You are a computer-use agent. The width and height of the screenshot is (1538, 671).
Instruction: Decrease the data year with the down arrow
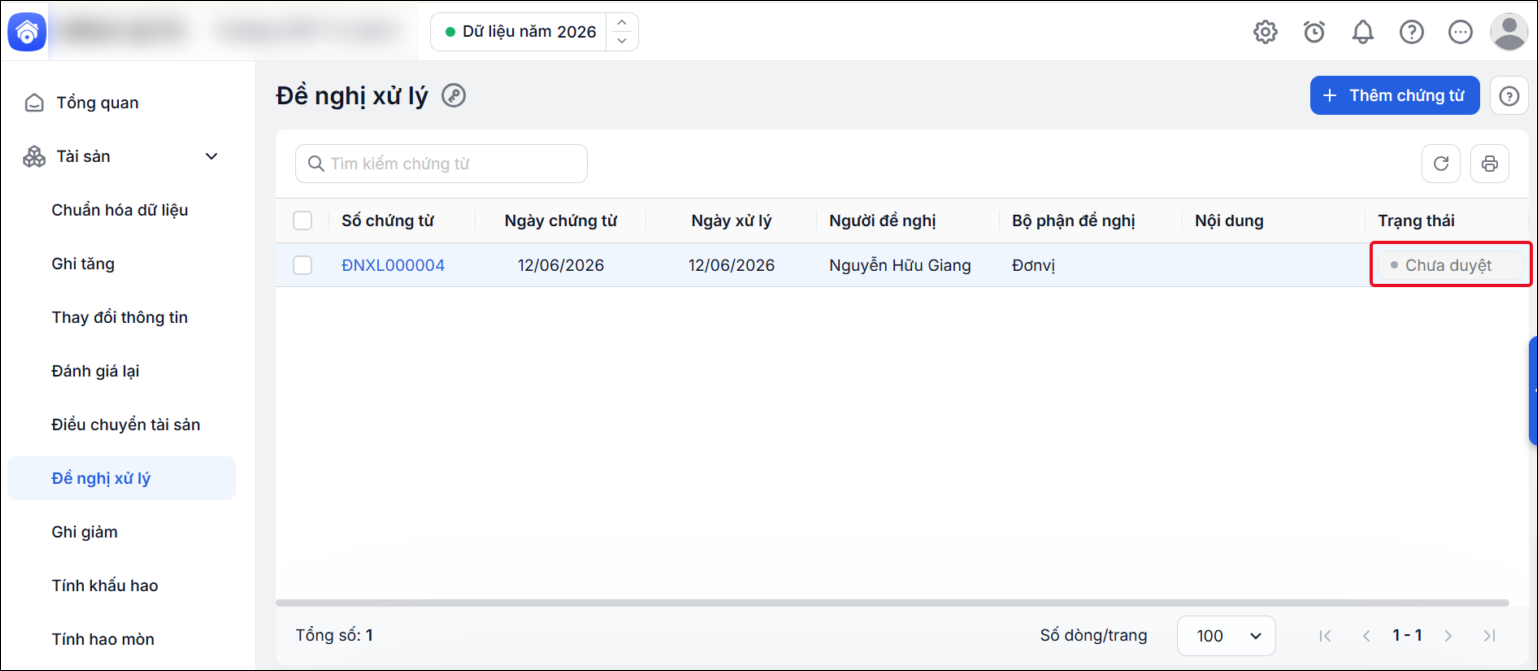[x=622, y=41]
